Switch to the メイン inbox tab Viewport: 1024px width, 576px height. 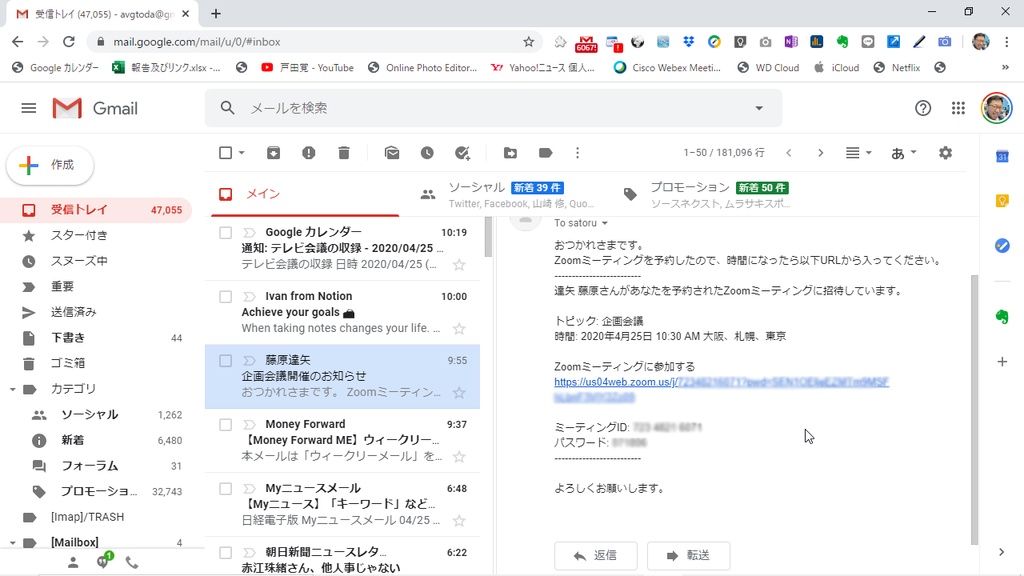(305, 194)
